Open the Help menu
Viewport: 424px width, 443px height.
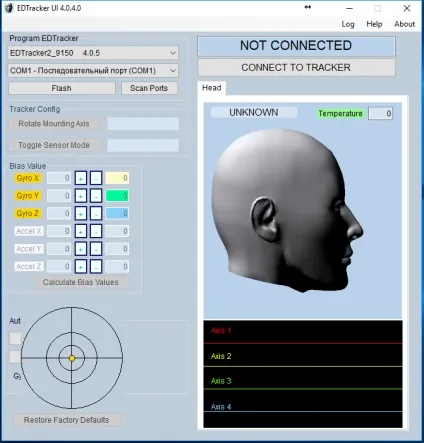tap(374, 24)
